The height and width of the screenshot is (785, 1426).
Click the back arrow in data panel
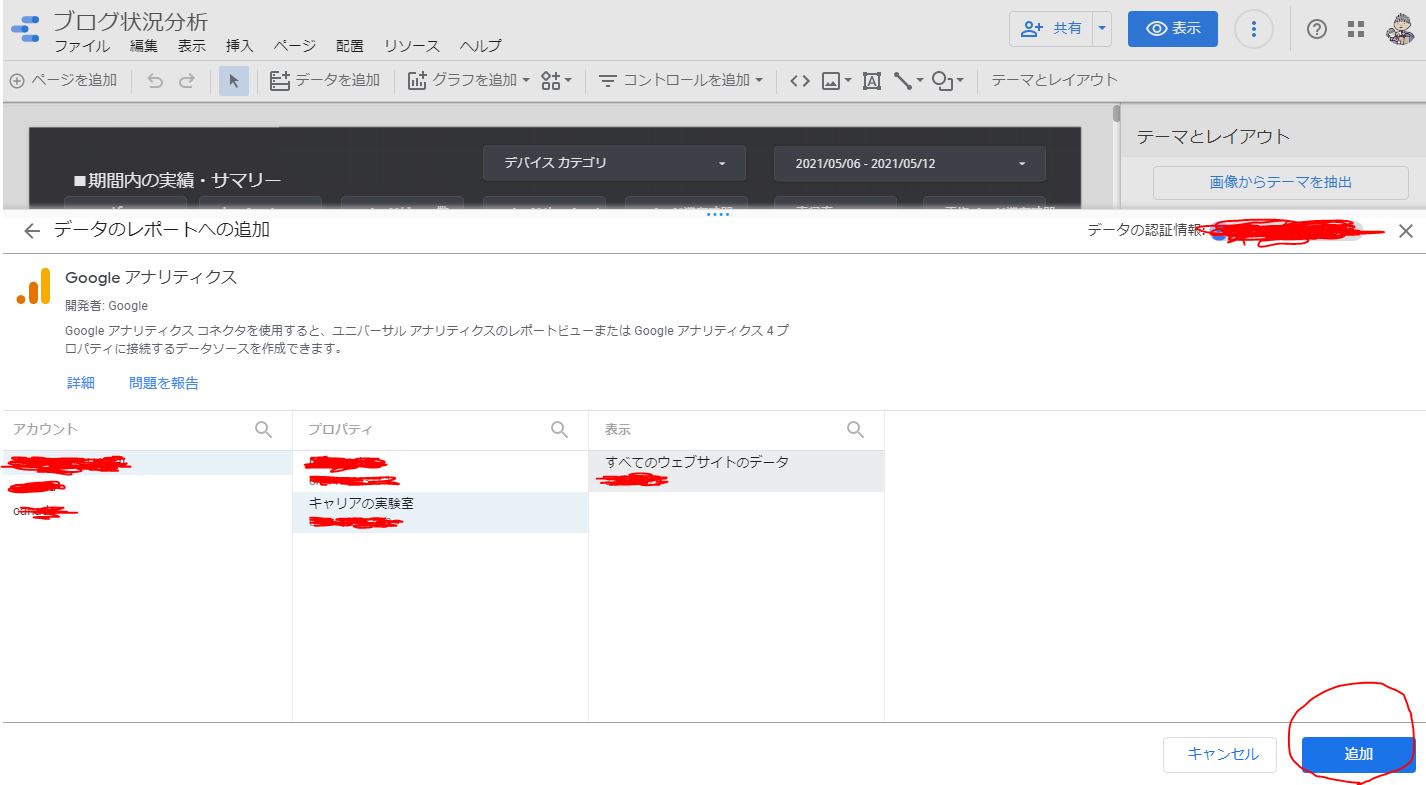[32, 231]
